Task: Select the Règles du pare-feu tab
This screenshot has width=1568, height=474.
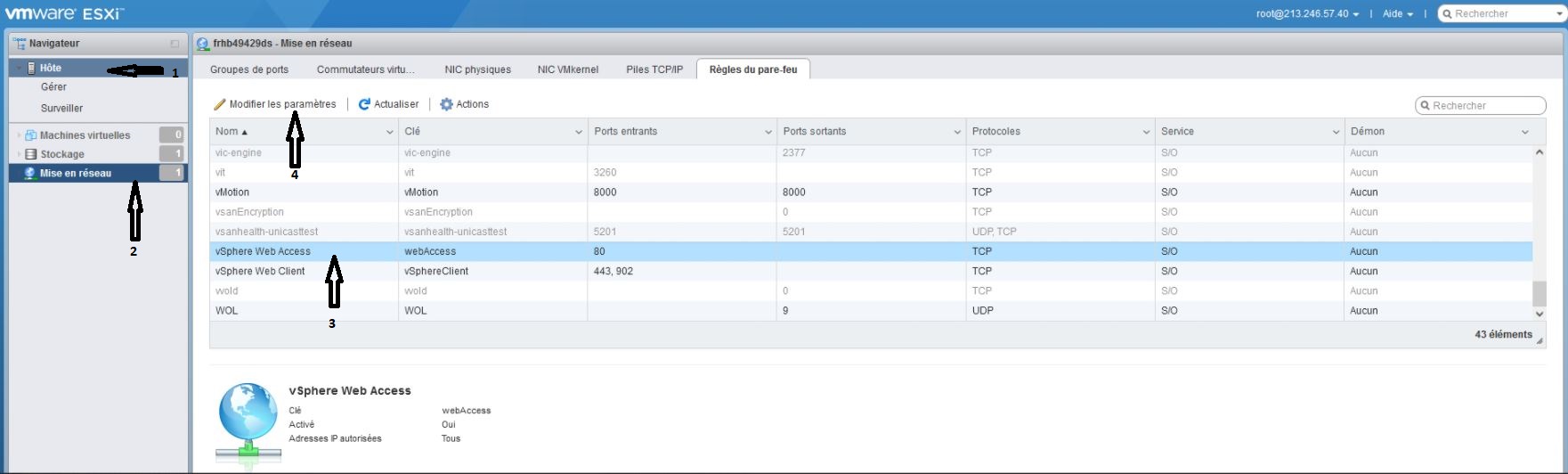Action: (x=753, y=69)
